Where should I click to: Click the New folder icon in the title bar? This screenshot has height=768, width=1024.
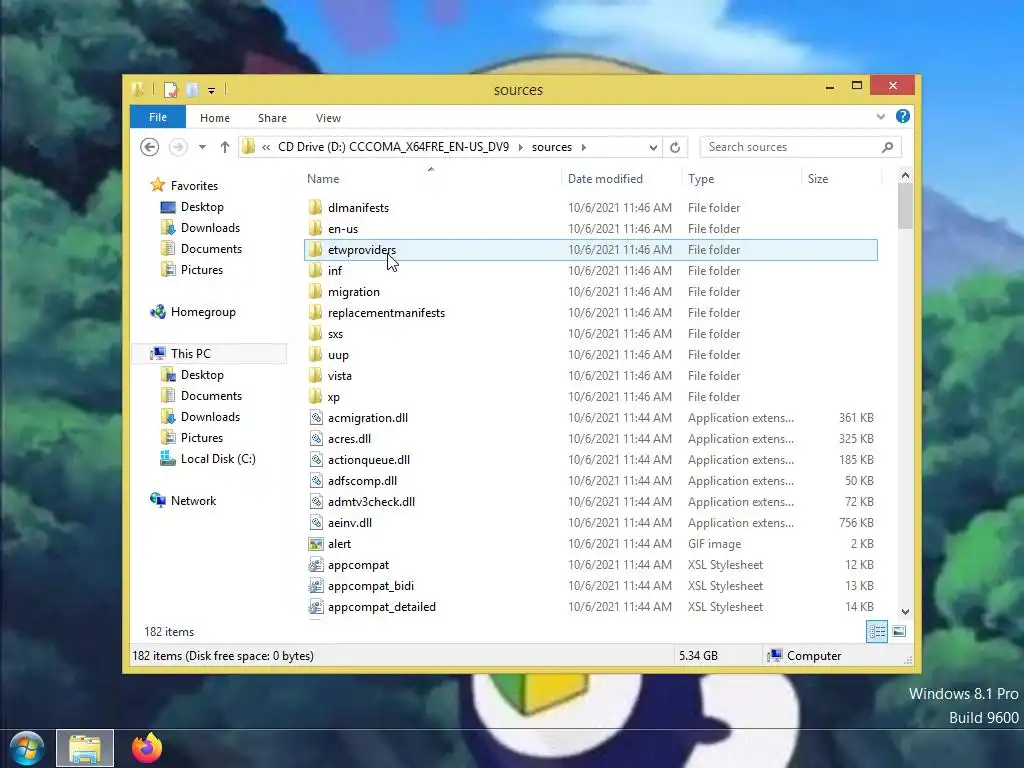click(x=192, y=90)
